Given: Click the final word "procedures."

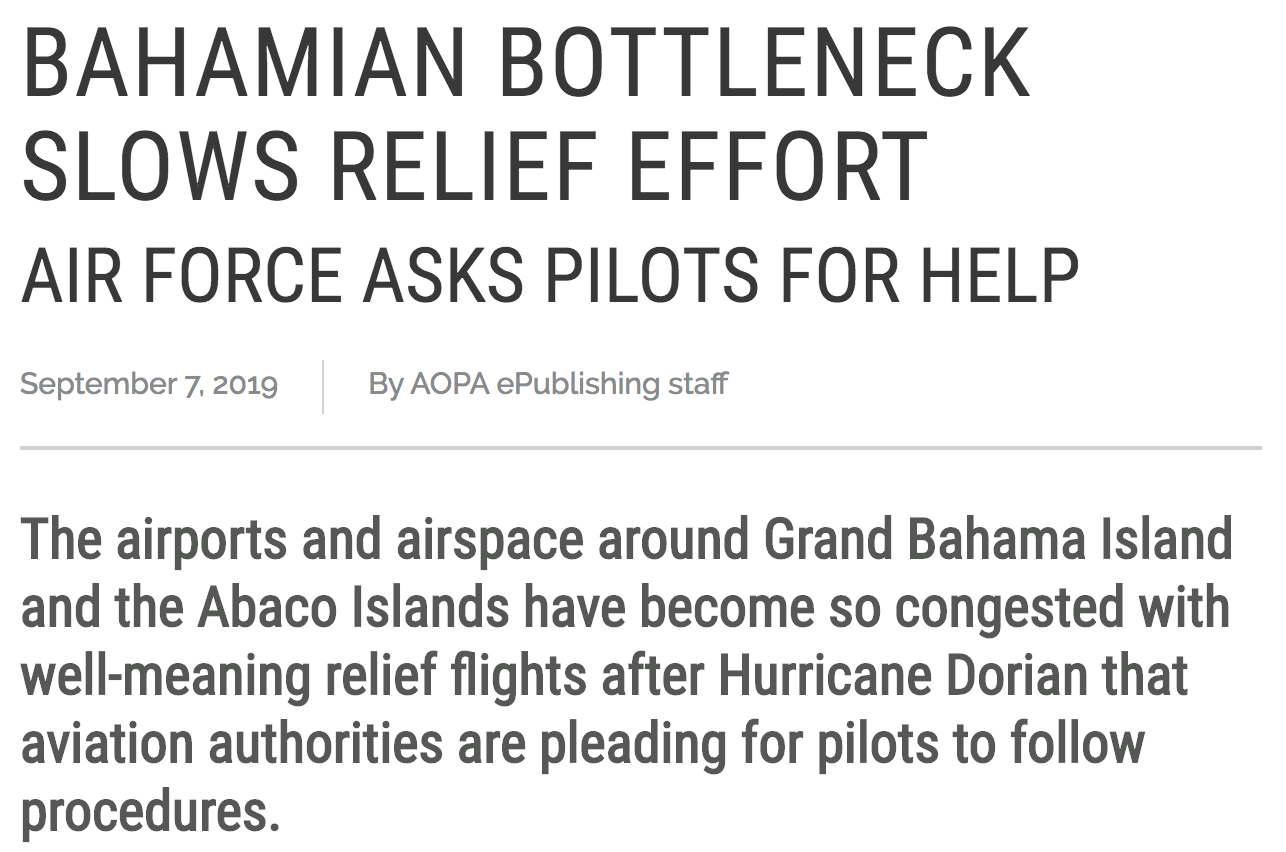Looking at the screenshot, I should click(151, 814).
